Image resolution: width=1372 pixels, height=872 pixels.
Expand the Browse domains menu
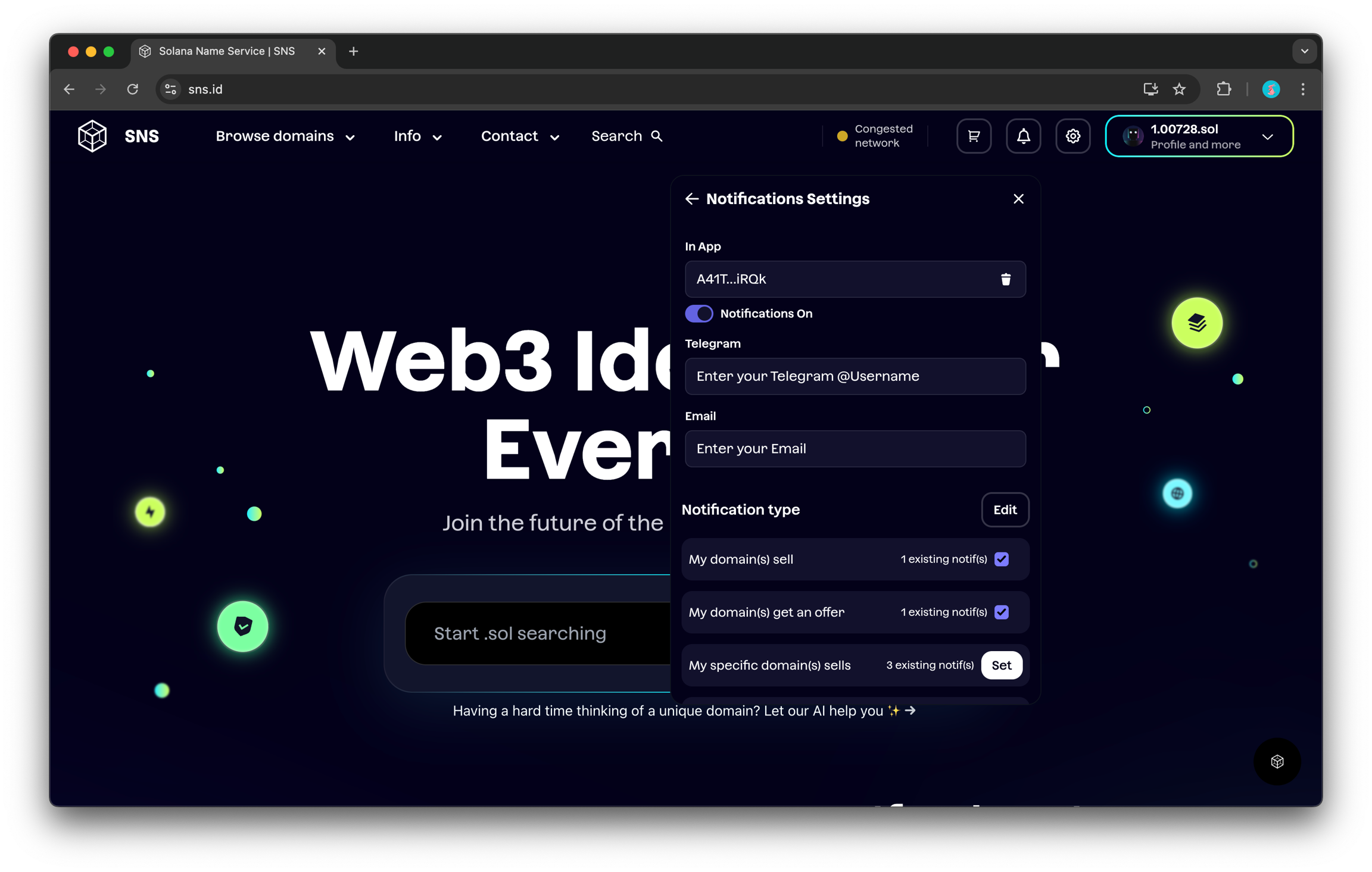tap(285, 136)
